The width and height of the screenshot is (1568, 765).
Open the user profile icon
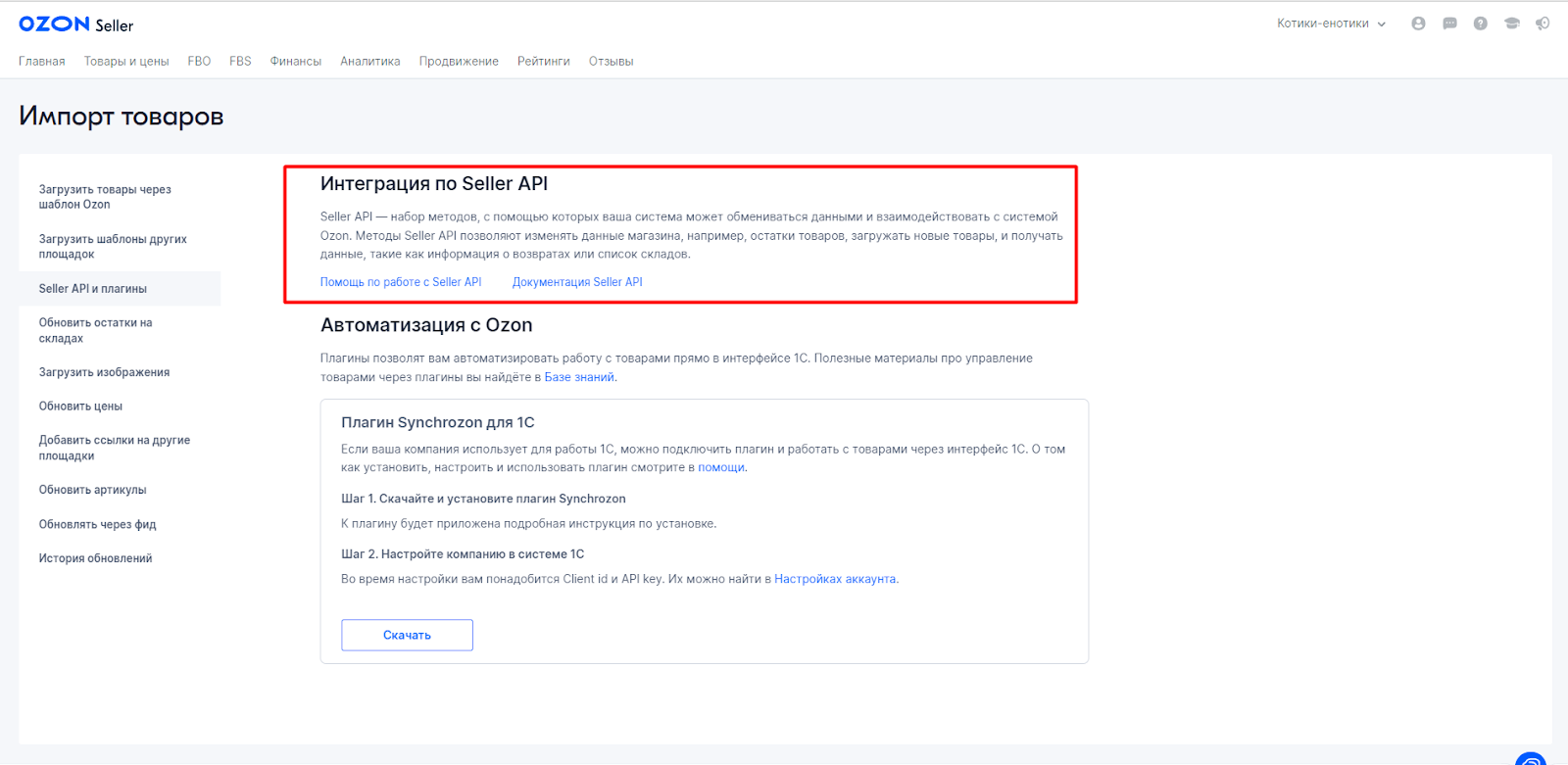[1418, 24]
